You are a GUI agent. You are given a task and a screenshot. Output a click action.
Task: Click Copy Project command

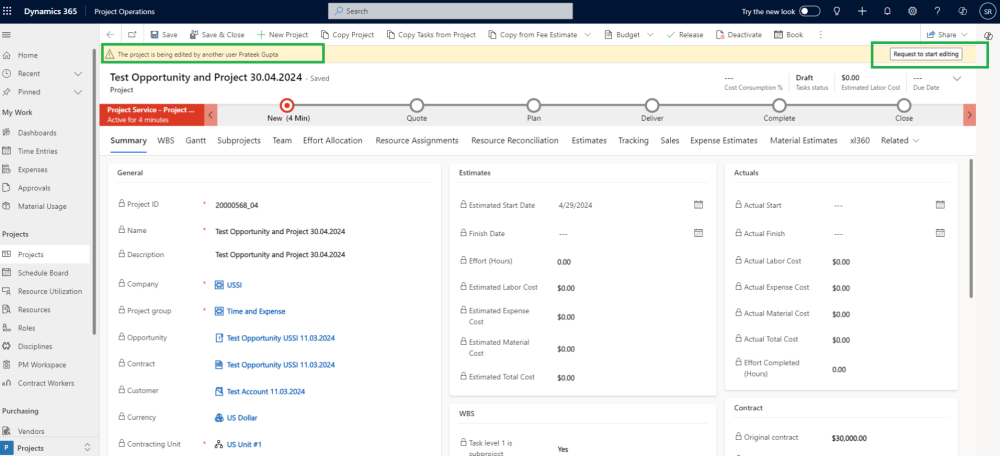[347, 35]
